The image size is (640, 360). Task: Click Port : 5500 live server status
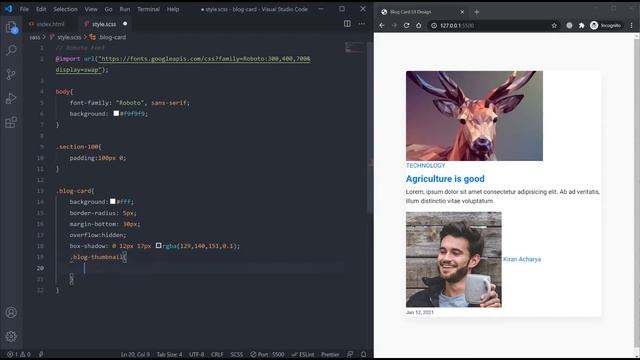tap(267, 354)
